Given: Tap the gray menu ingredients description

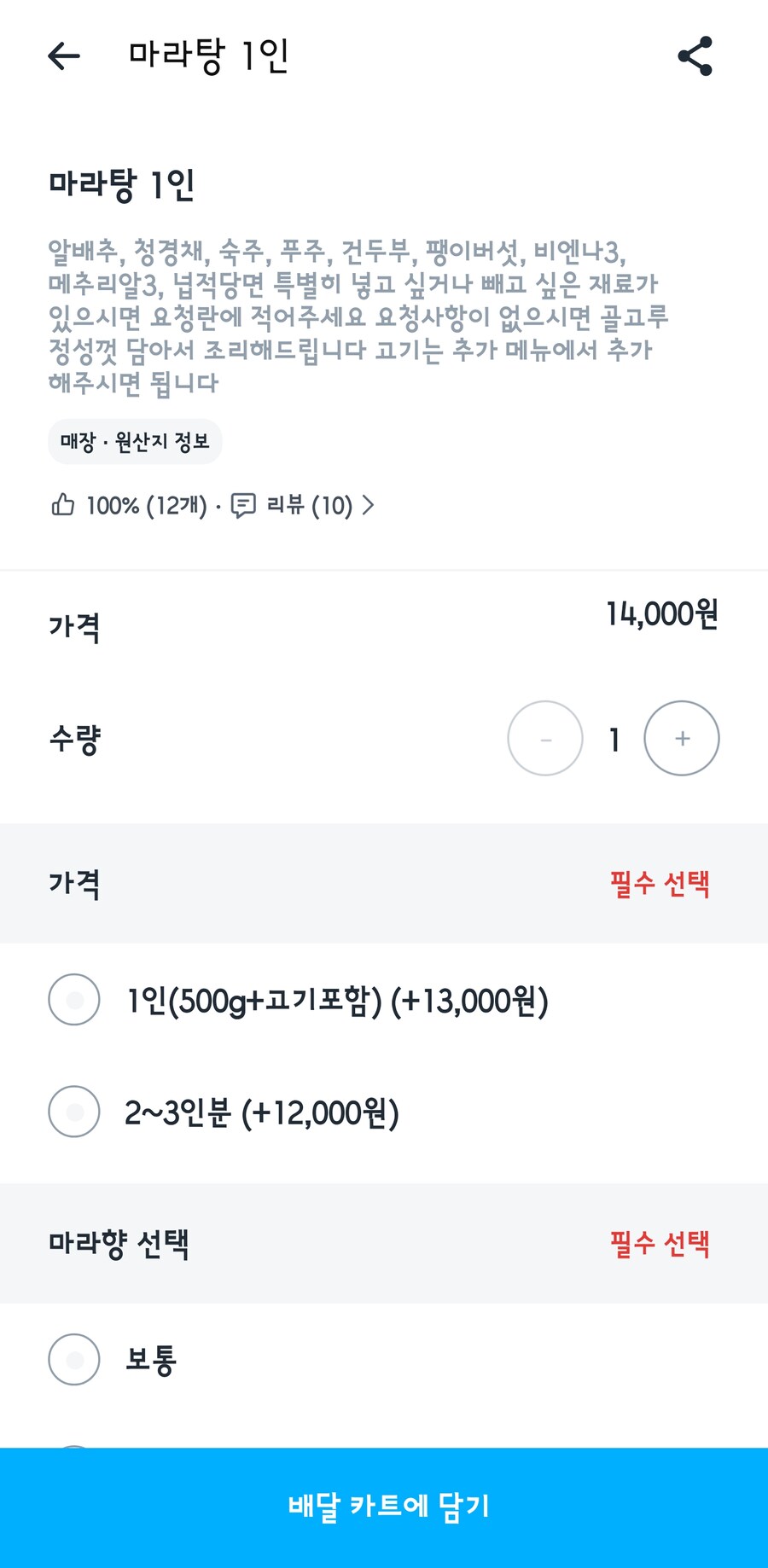Looking at the screenshot, I should tap(358, 317).
